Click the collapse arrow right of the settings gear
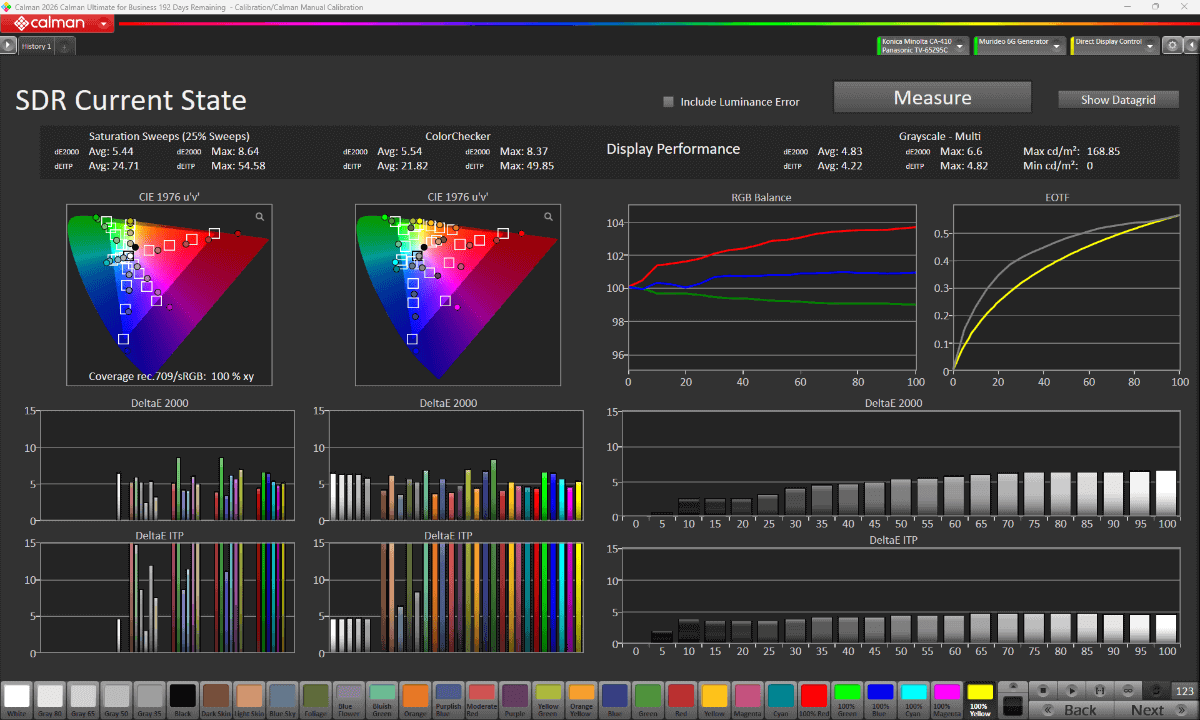 coord(1190,45)
